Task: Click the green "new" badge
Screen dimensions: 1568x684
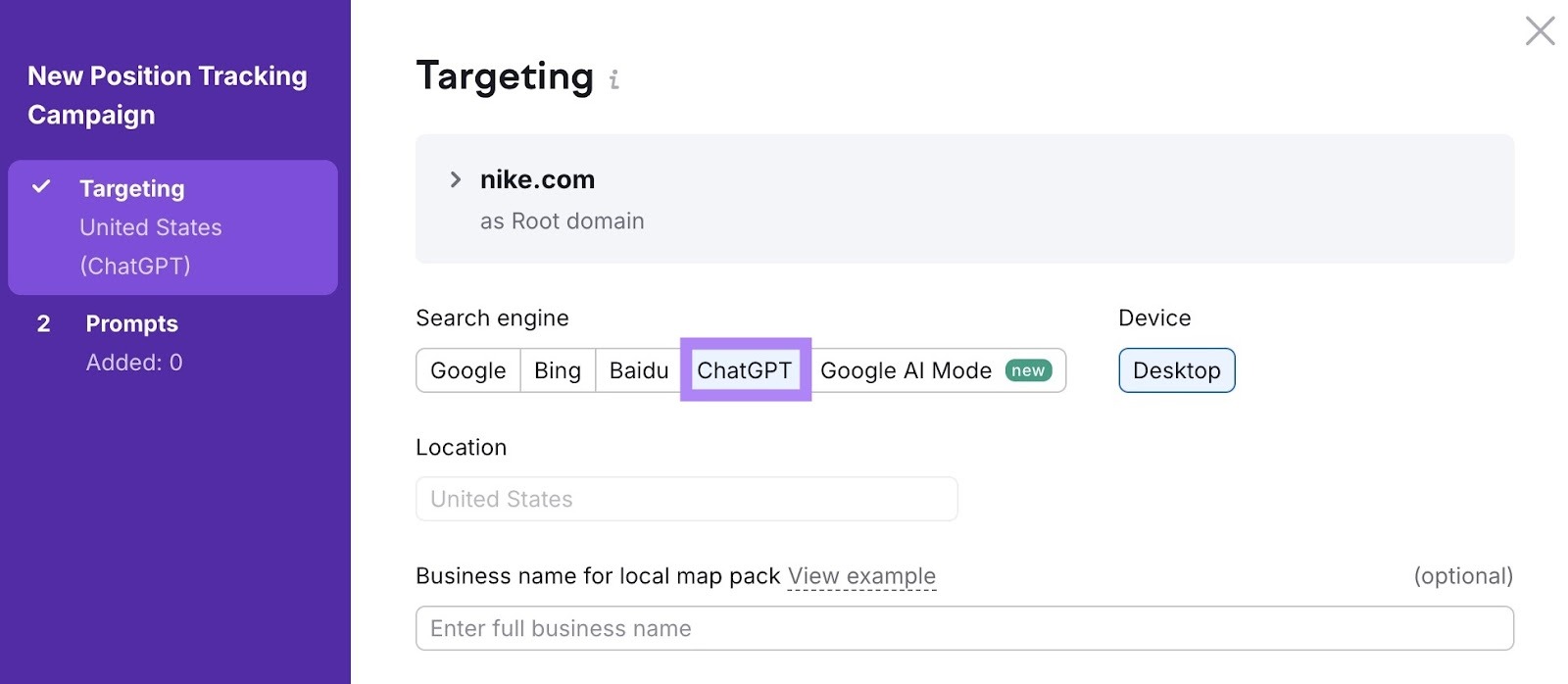Action: (1028, 370)
